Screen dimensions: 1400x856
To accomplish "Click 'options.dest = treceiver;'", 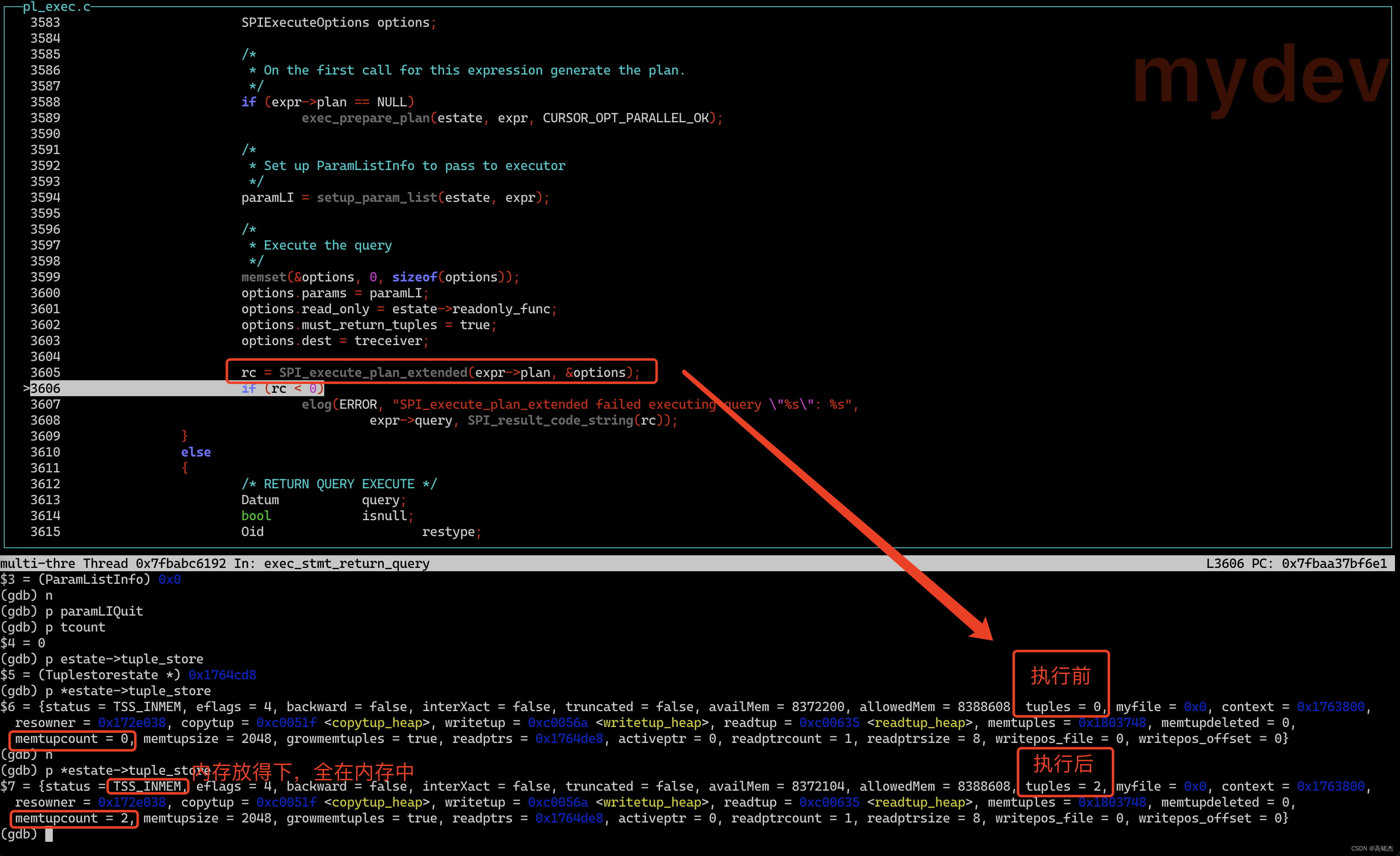I will click(335, 340).
